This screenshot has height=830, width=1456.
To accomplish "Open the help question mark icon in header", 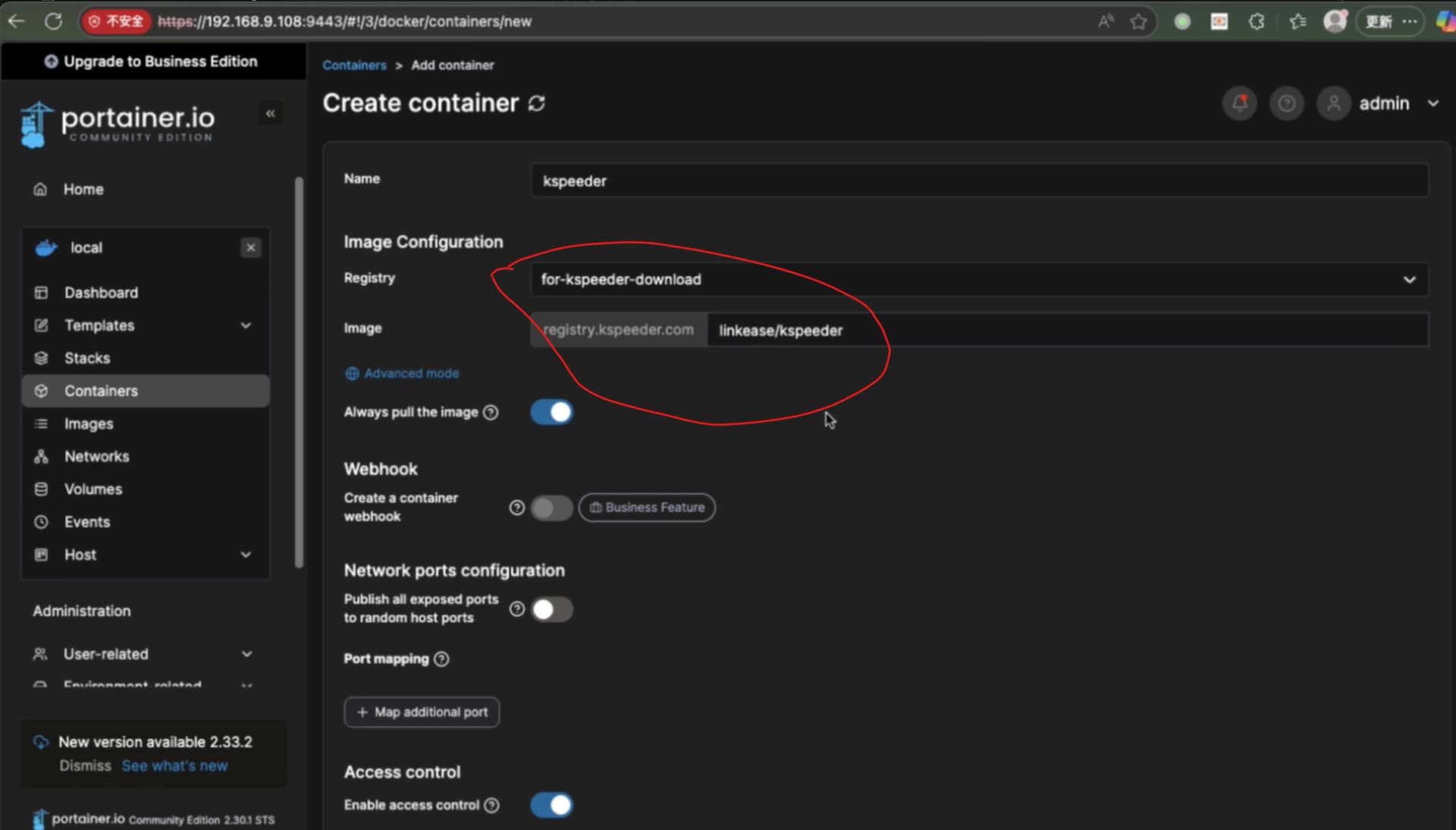I will [1287, 103].
